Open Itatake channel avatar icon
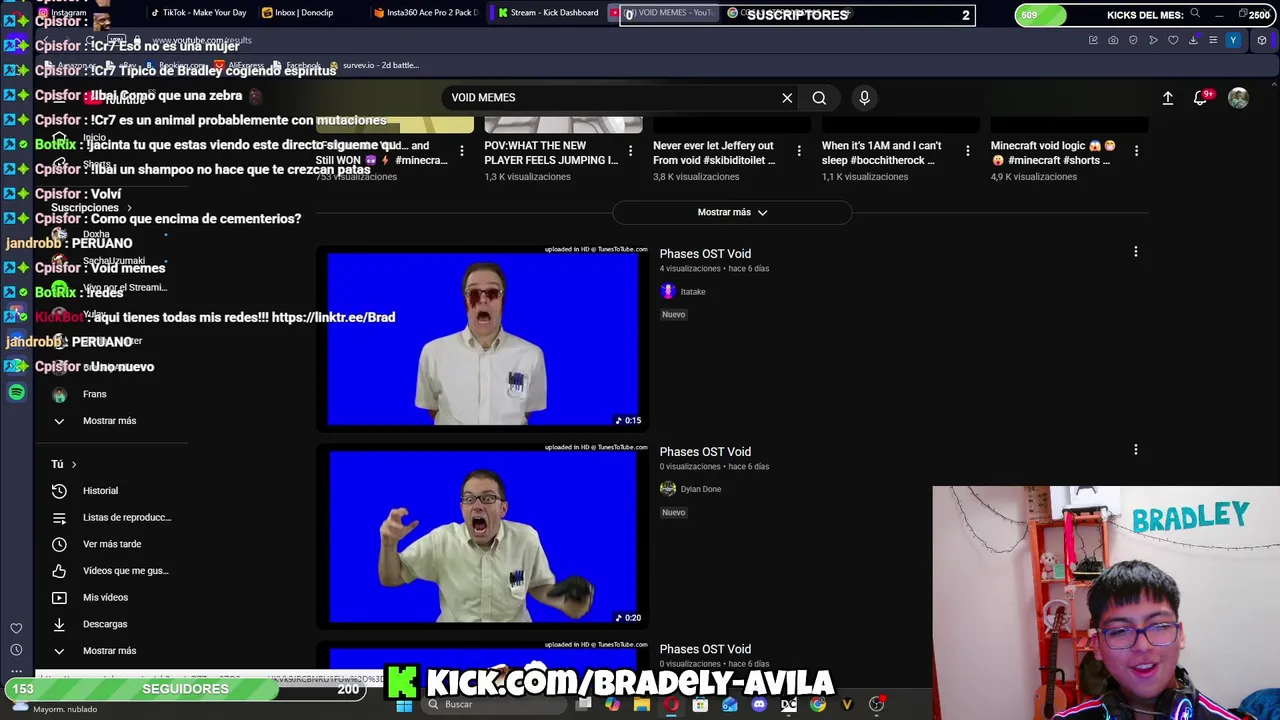The height and width of the screenshot is (720, 1280). (x=668, y=291)
